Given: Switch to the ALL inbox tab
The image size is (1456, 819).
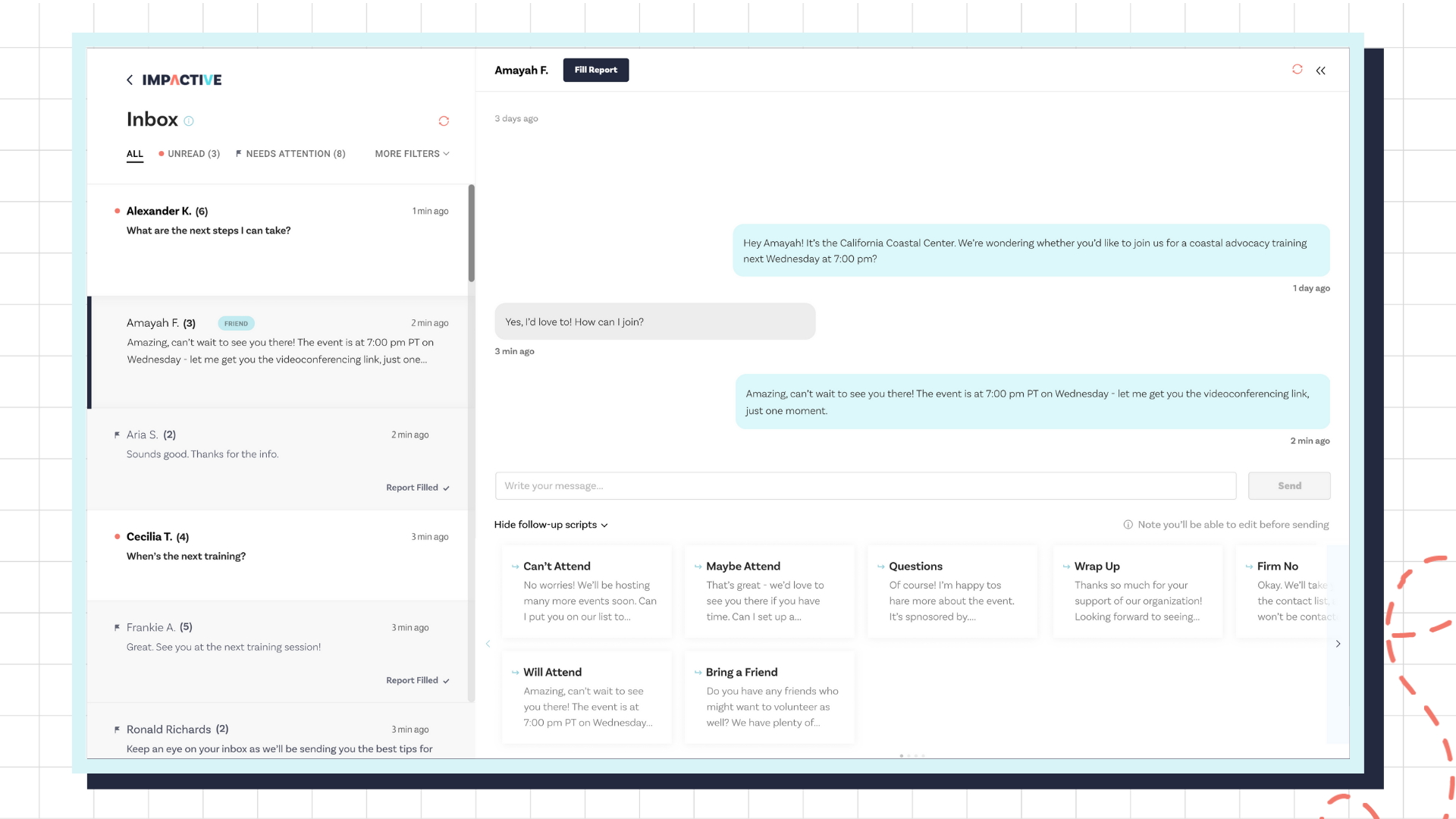Looking at the screenshot, I should (134, 153).
